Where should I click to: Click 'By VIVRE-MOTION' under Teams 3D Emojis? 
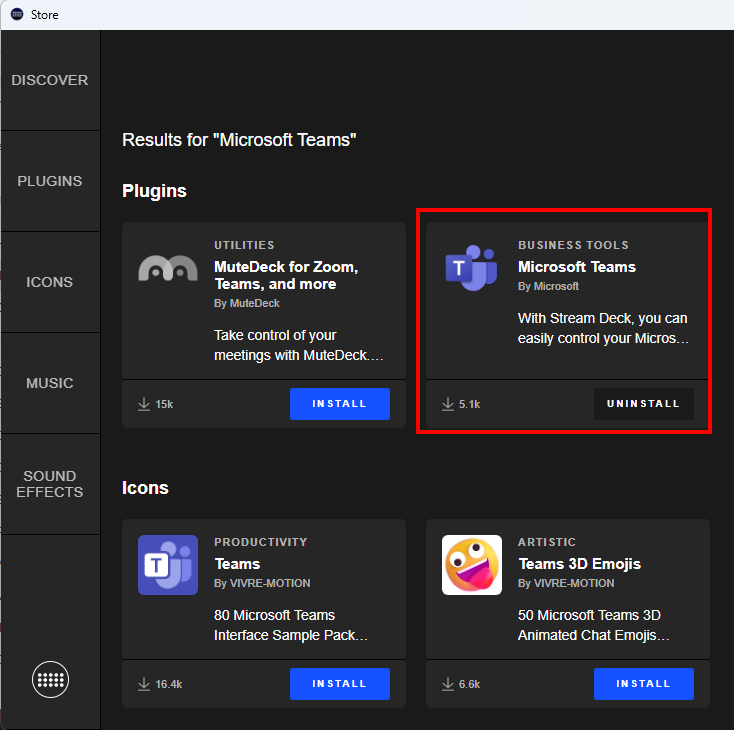point(566,583)
